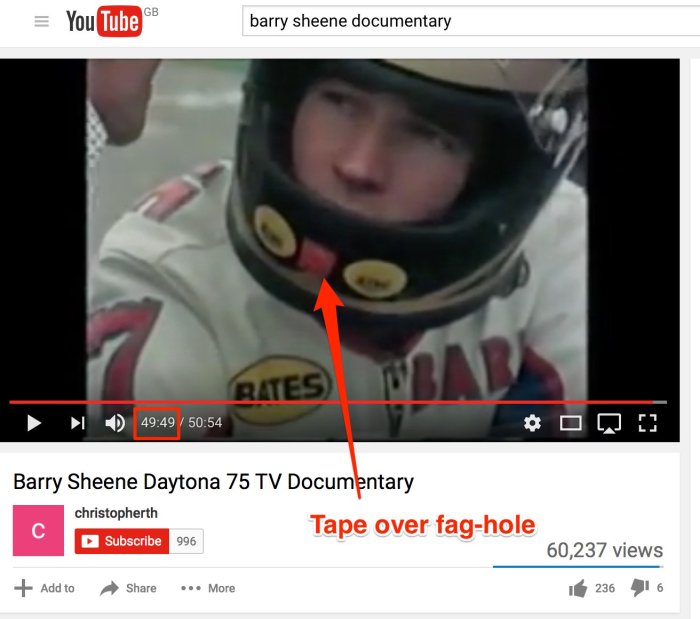Open the Add to playlist menu
The width and height of the screenshot is (700, 619).
[x=45, y=588]
